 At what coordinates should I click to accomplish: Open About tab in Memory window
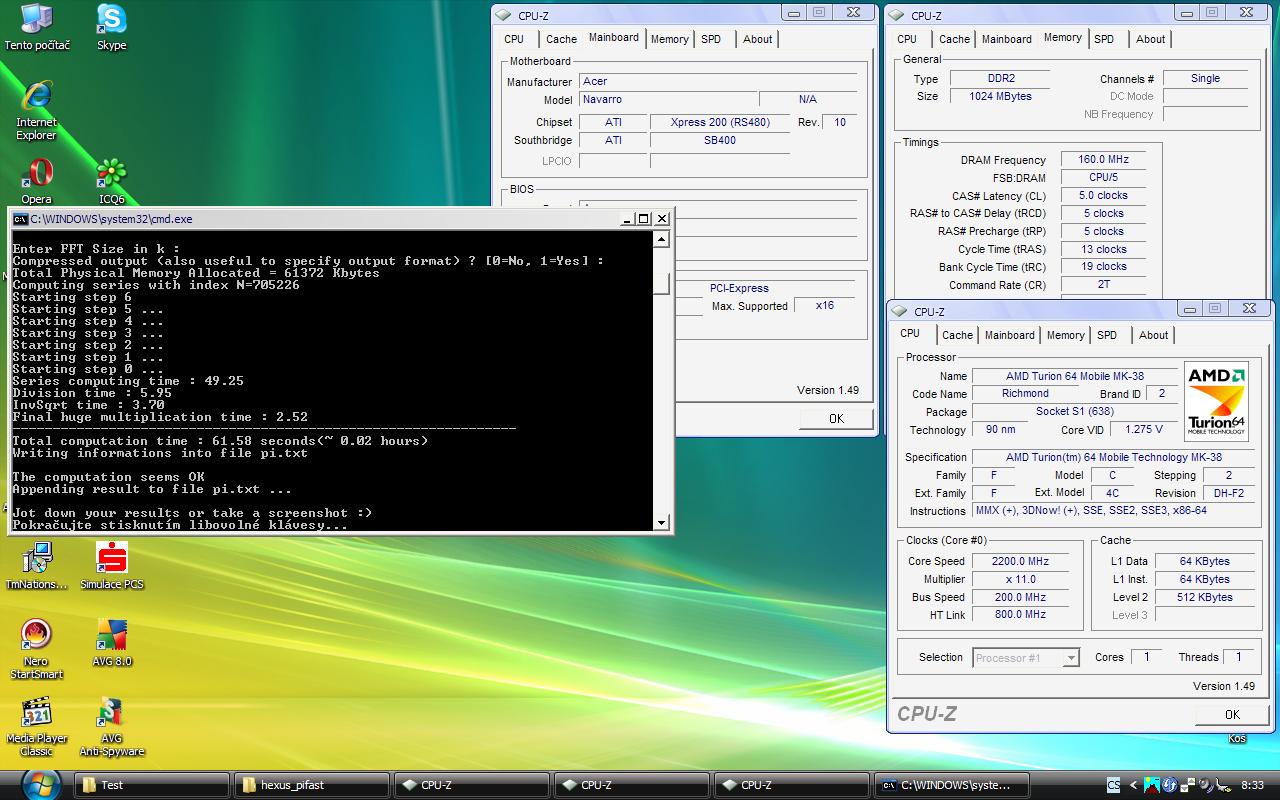coord(1150,39)
